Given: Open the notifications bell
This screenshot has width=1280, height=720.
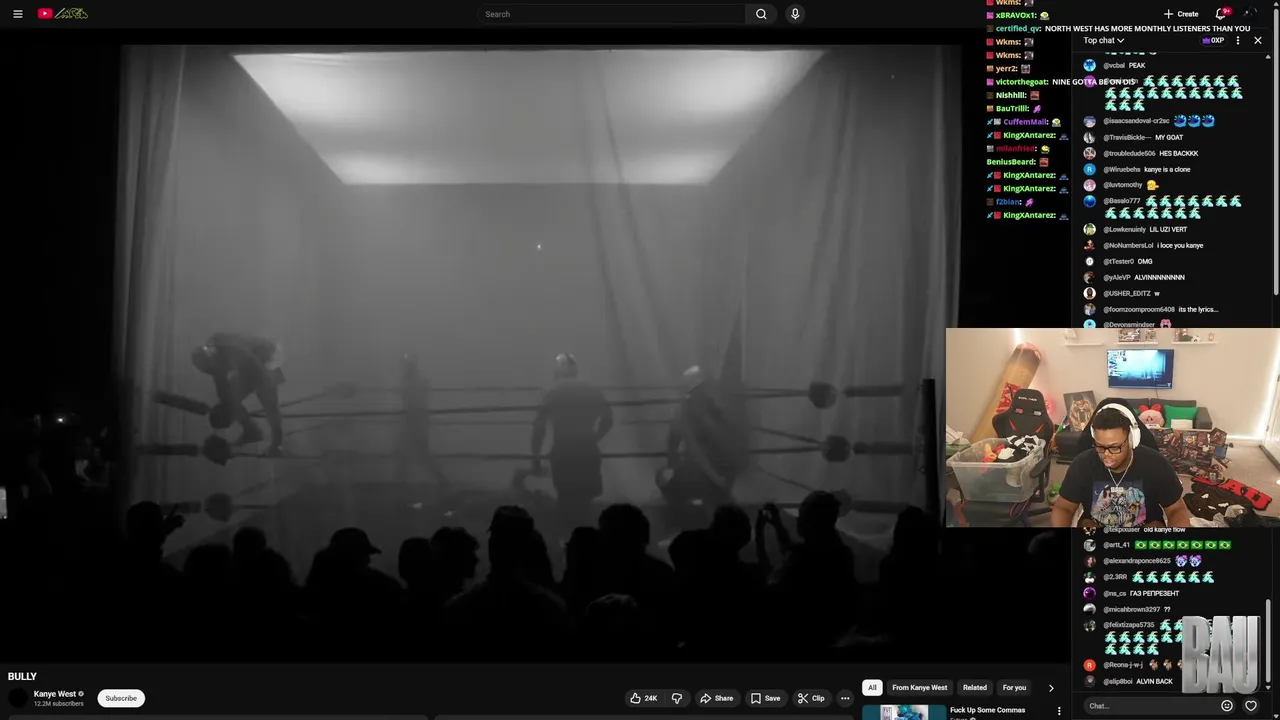Looking at the screenshot, I should (x=1221, y=14).
